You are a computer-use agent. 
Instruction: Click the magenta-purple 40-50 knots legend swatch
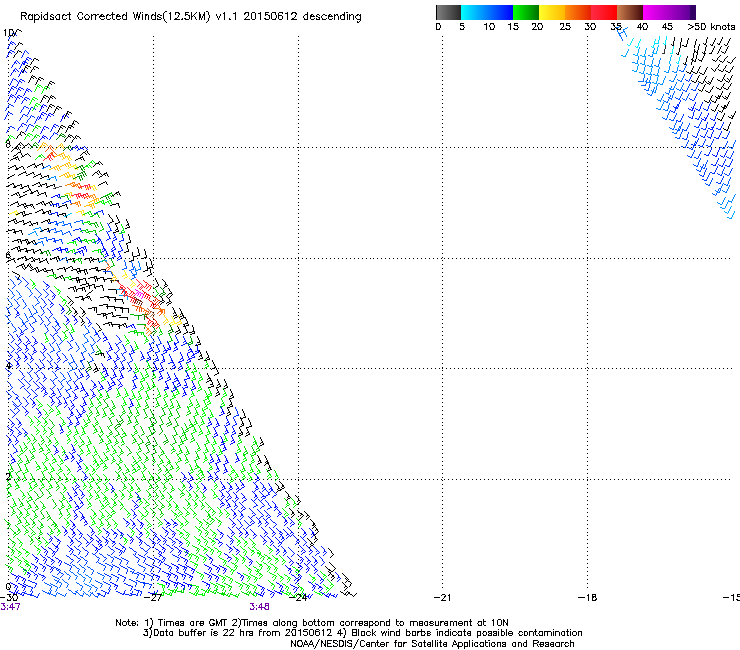pos(669,12)
